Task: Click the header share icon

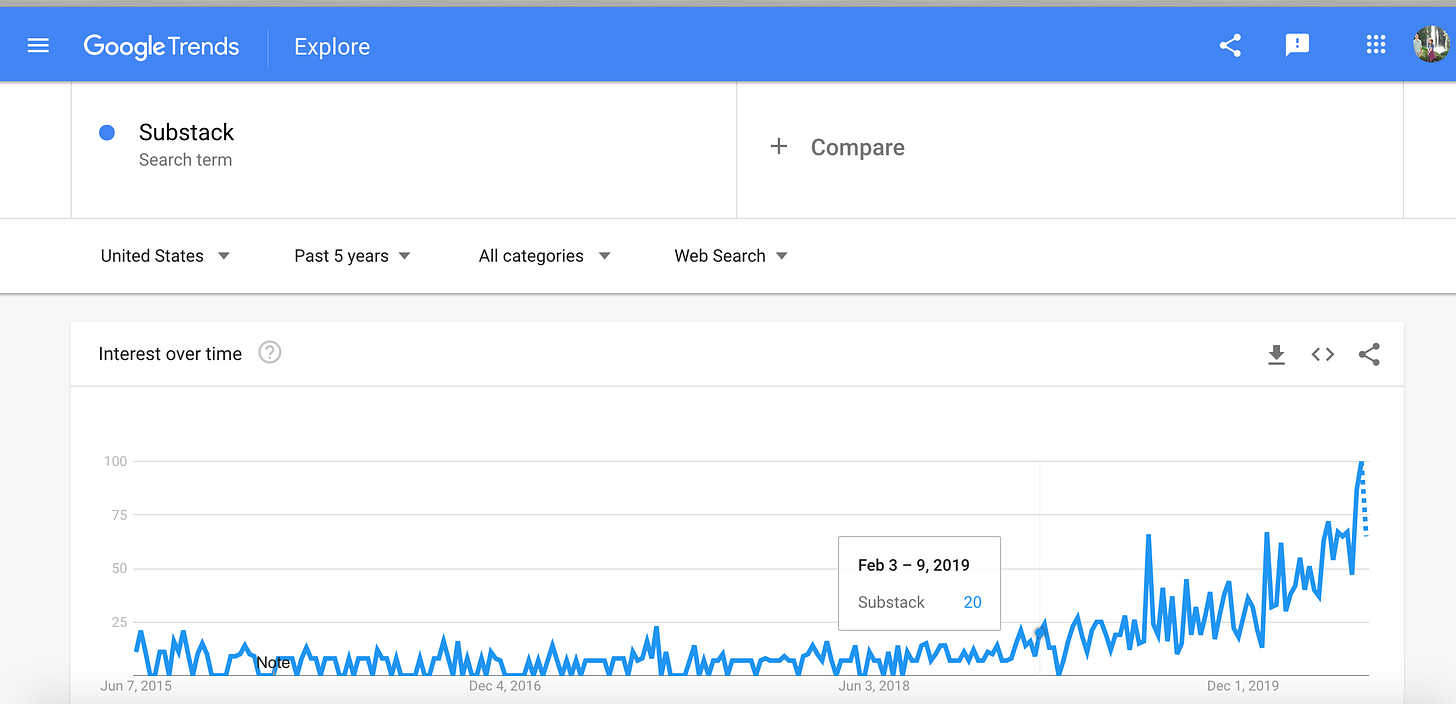Action: [1230, 45]
